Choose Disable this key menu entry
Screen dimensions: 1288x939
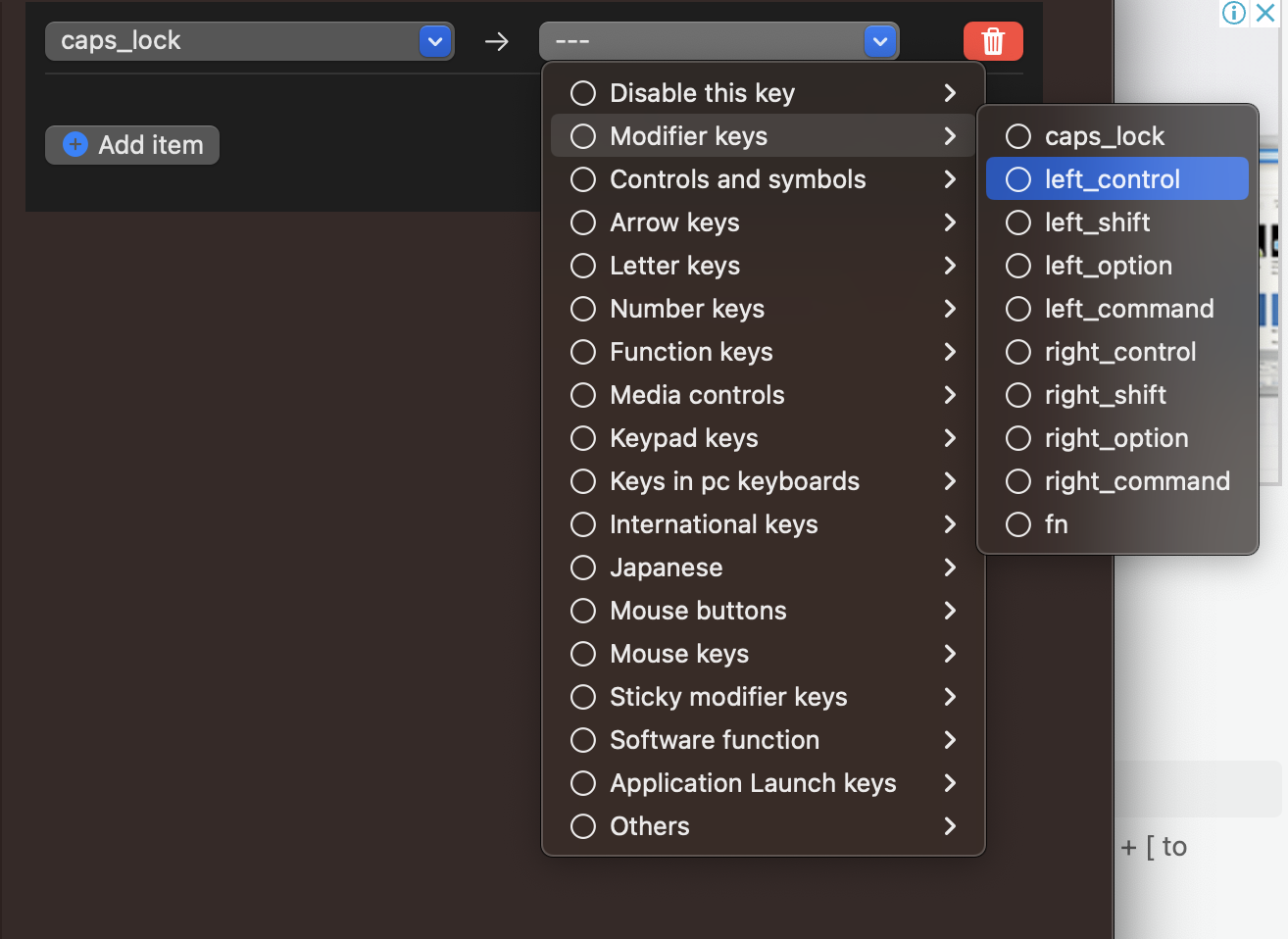click(702, 93)
